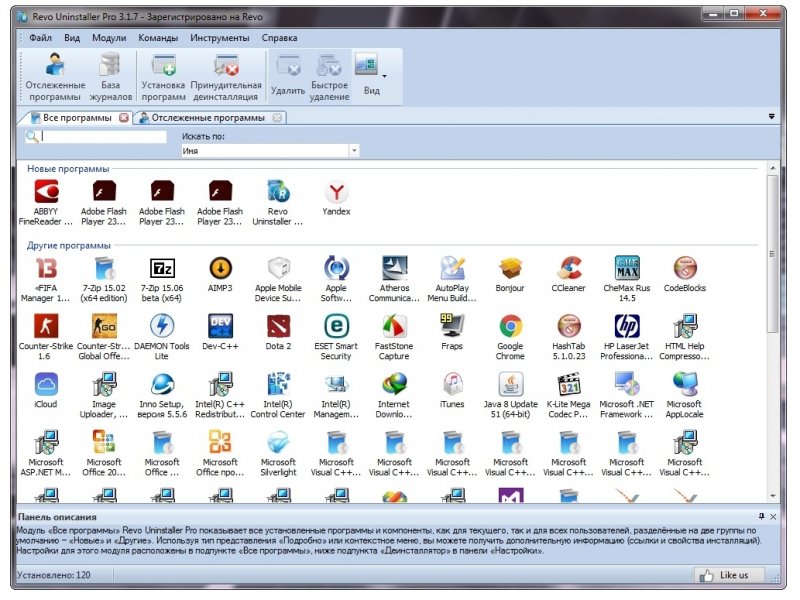Open the Файл menu

(x=40, y=38)
